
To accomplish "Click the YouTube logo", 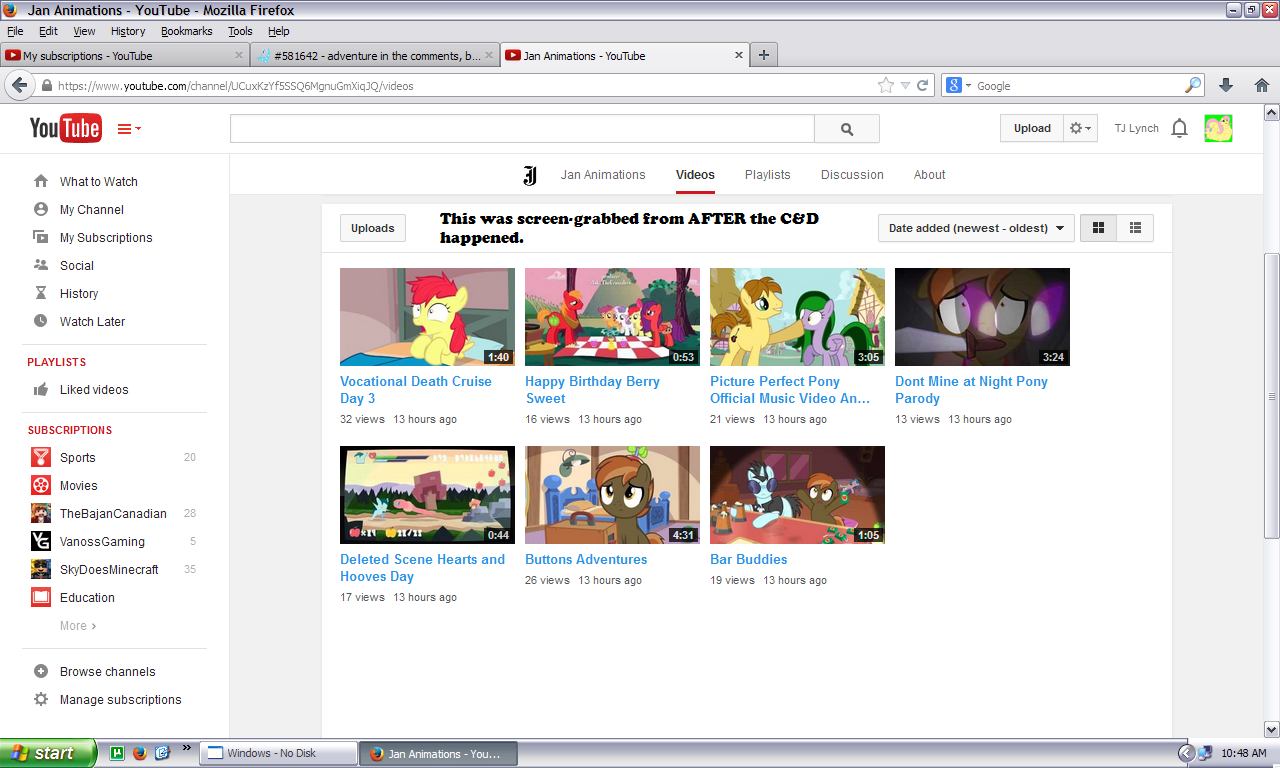I will 65,128.
